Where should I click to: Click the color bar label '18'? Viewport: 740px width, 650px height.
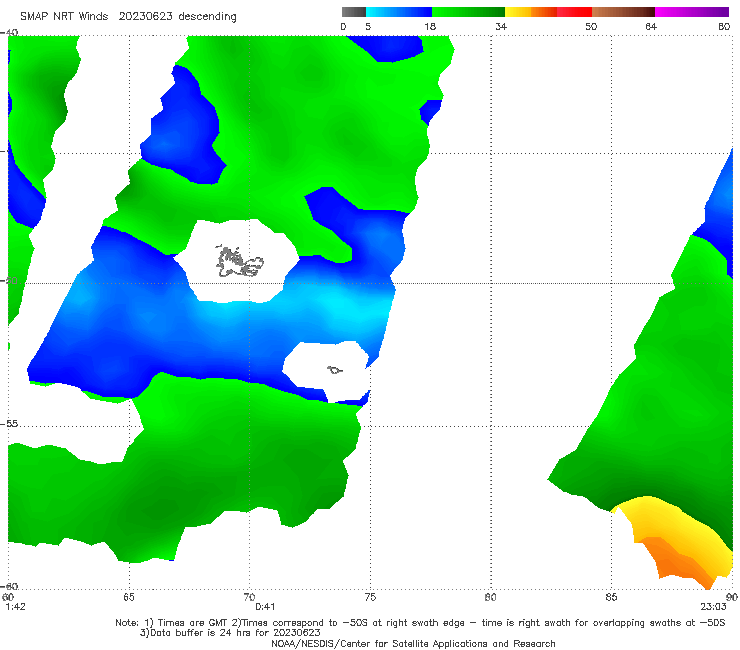coord(430,27)
